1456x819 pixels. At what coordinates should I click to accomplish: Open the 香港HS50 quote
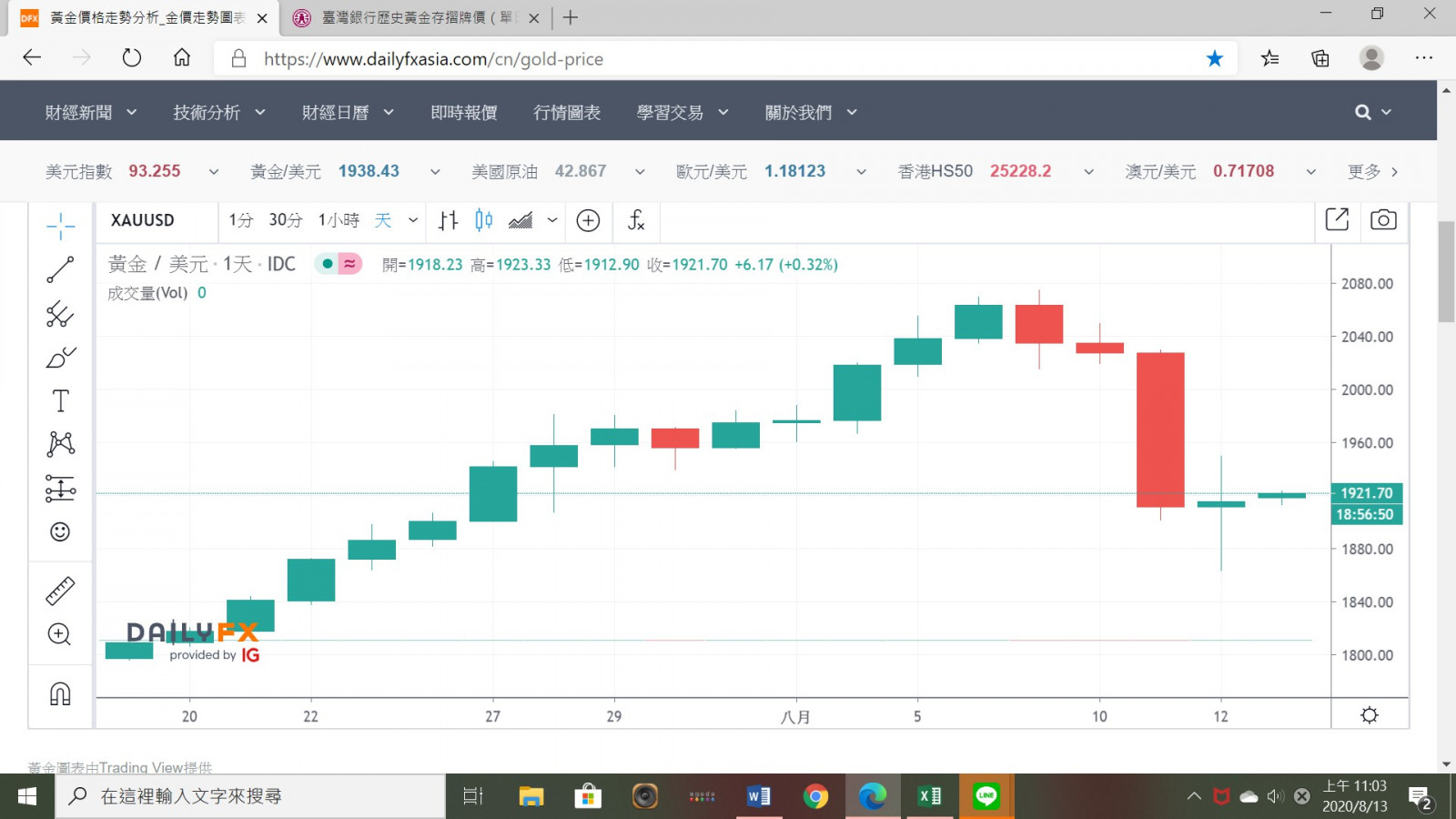click(x=975, y=171)
